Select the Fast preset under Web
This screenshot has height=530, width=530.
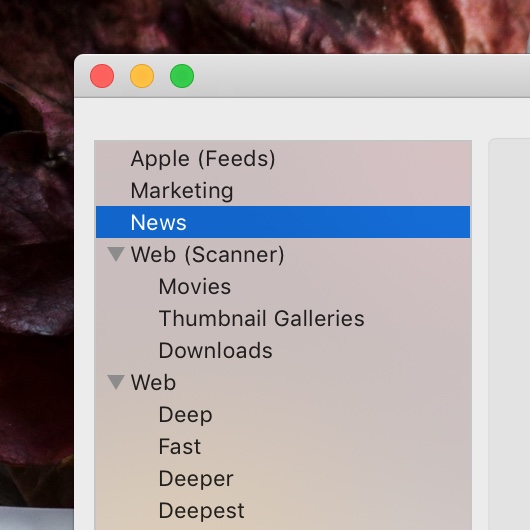click(x=180, y=447)
